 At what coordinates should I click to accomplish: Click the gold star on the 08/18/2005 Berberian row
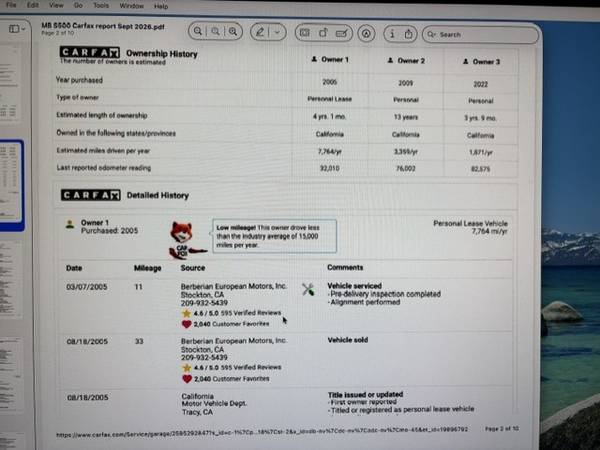pyautogui.click(x=187, y=368)
